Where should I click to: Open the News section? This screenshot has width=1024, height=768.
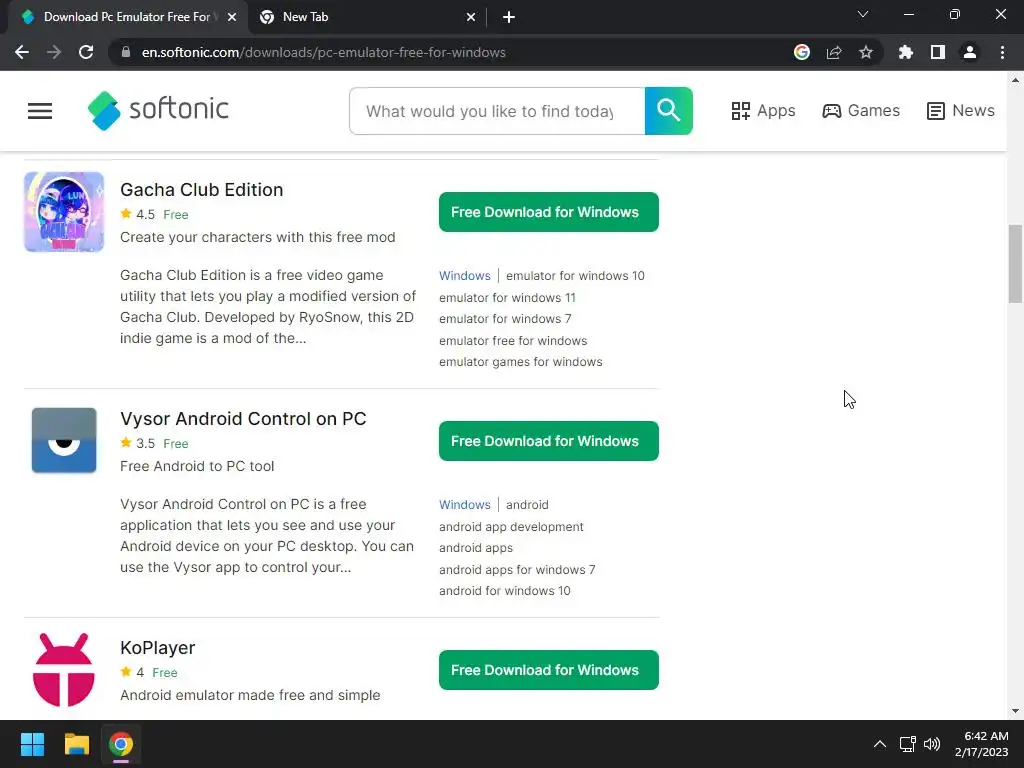click(x=960, y=110)
